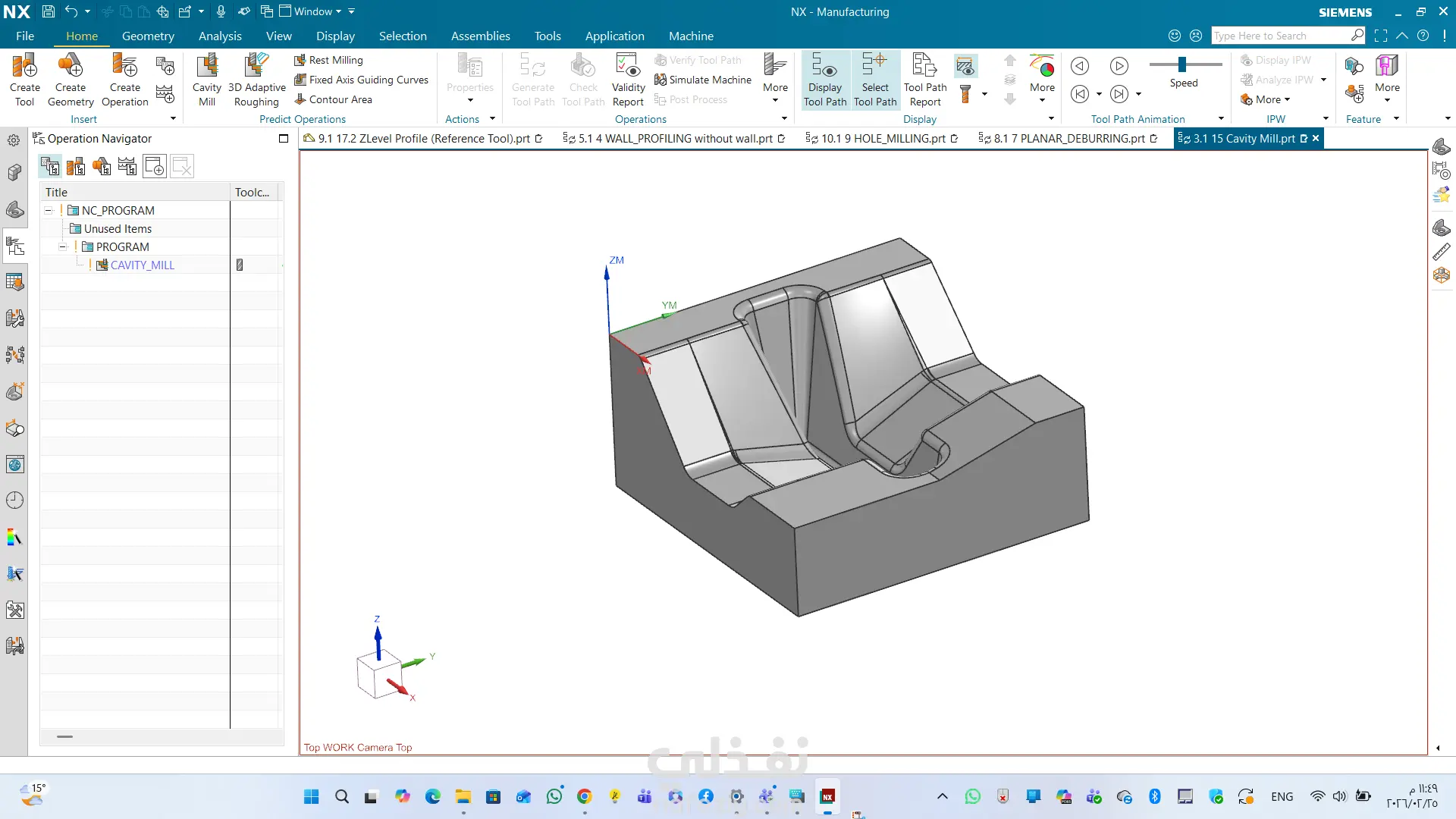
Task: Click 3D Adaptive Roughing icon
Action: coord(256,67)
